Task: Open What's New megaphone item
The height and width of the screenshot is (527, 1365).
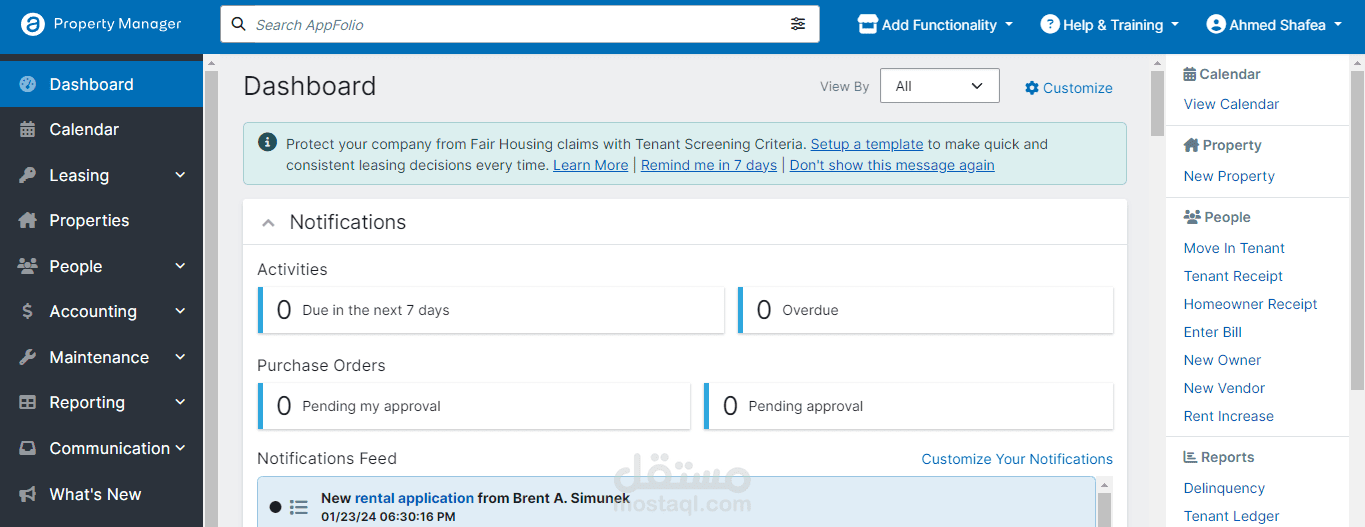Action: 101,494
